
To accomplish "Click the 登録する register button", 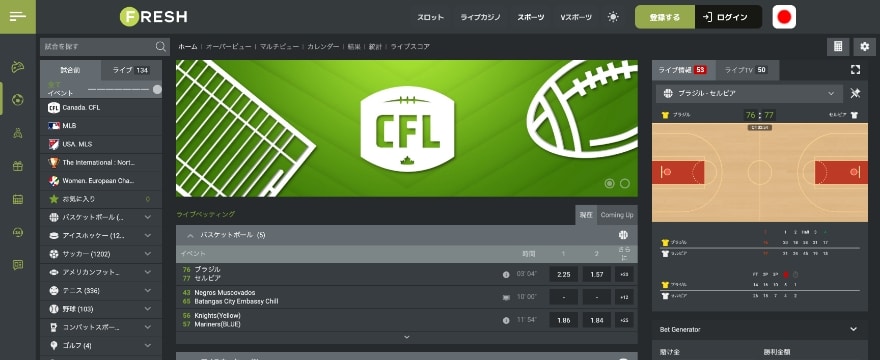I will pos(664,17).
